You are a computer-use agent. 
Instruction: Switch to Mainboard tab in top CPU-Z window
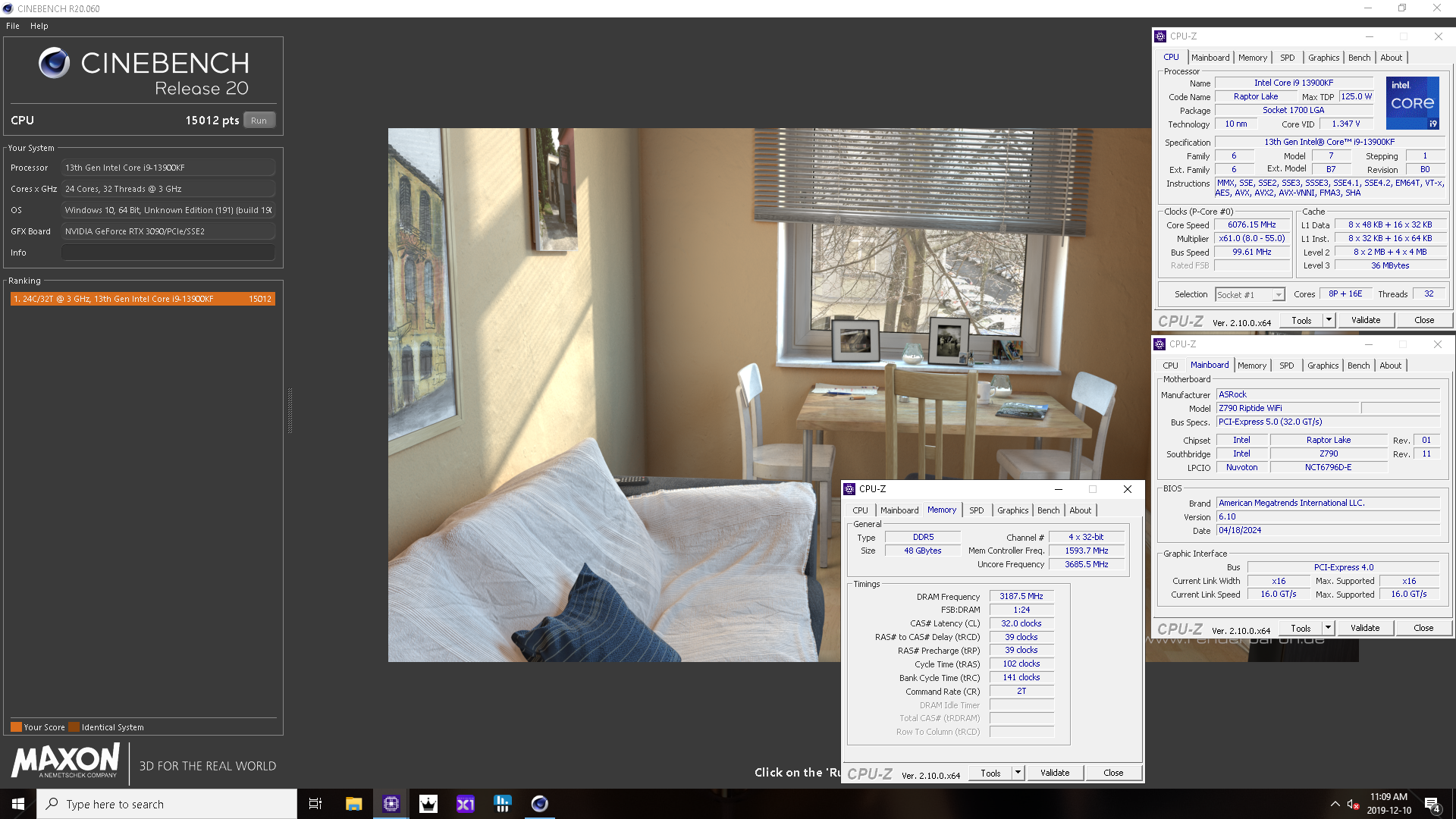[1210, 58]
